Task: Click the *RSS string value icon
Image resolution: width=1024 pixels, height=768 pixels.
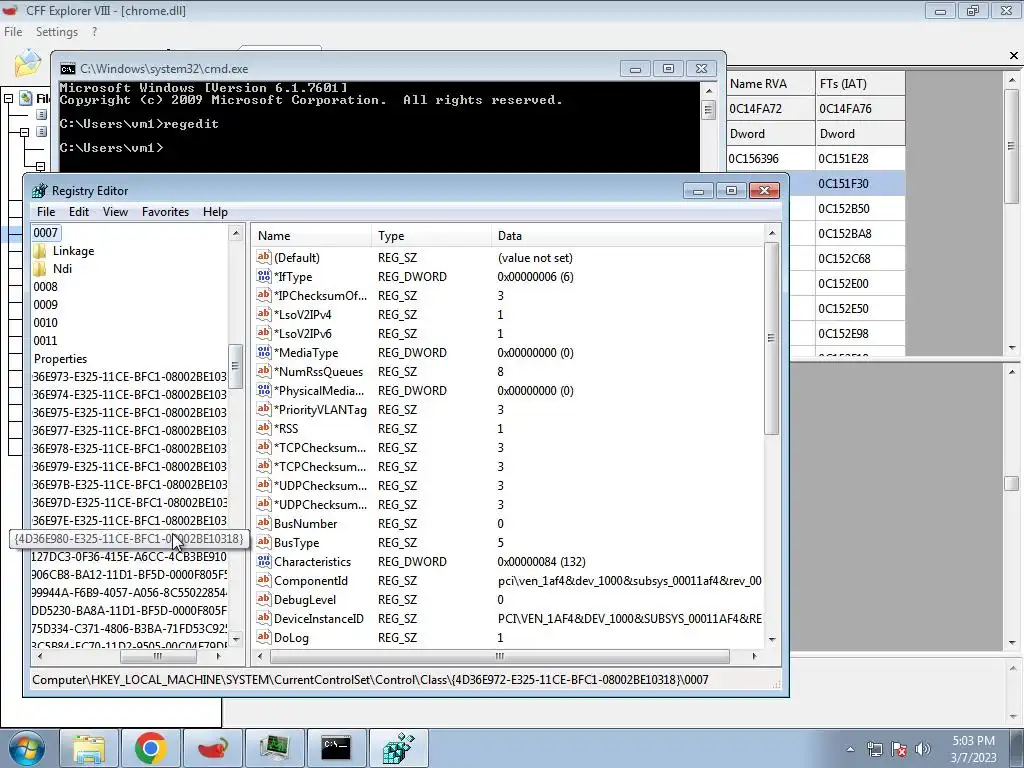Action: tap(264, 428)
